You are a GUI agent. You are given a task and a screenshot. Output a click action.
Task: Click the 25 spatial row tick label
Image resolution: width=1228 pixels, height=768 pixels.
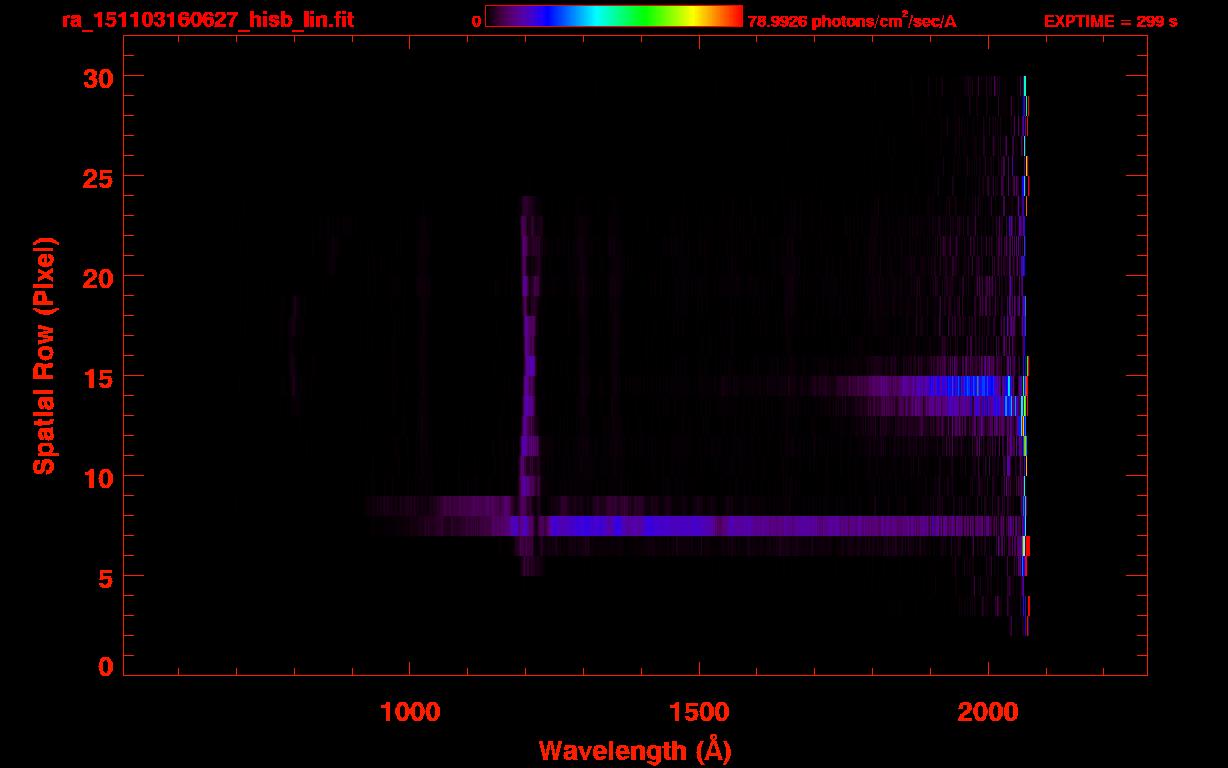pos(97,177)
